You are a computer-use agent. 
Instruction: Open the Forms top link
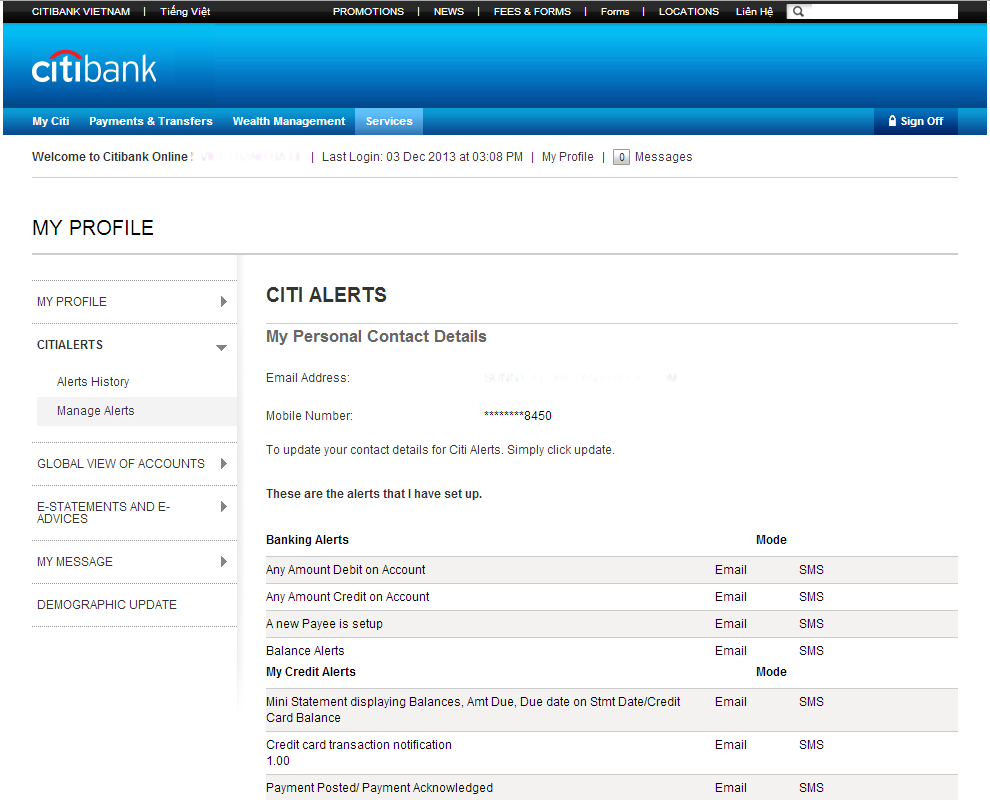coord(615,11)
